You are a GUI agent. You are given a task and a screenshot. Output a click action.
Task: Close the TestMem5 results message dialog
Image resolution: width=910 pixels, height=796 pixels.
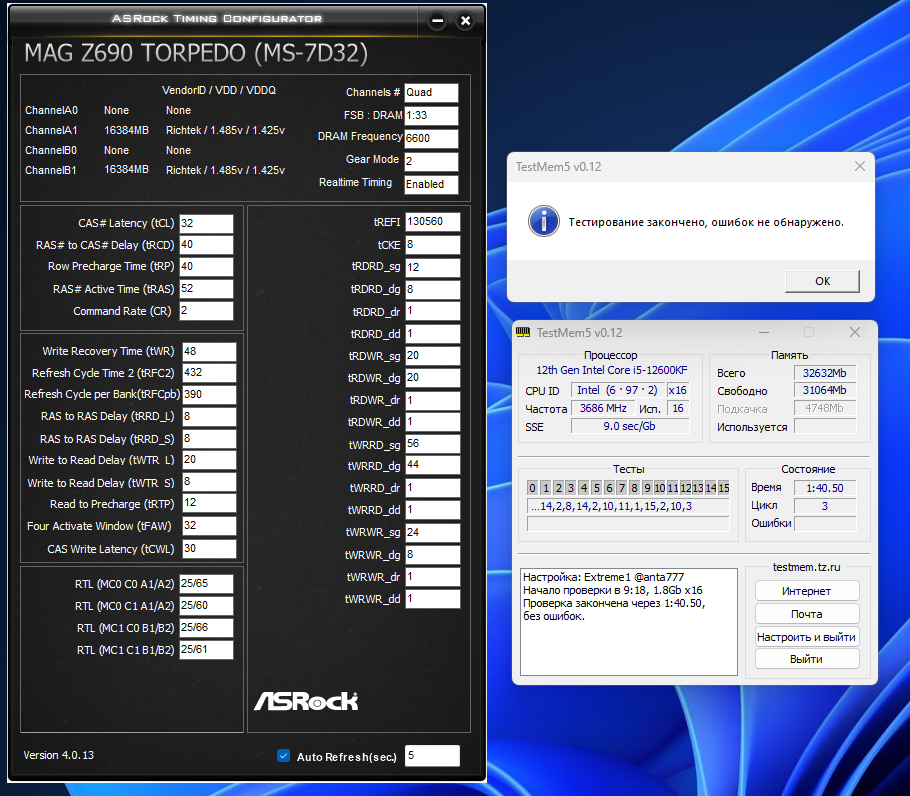(860, 167)
